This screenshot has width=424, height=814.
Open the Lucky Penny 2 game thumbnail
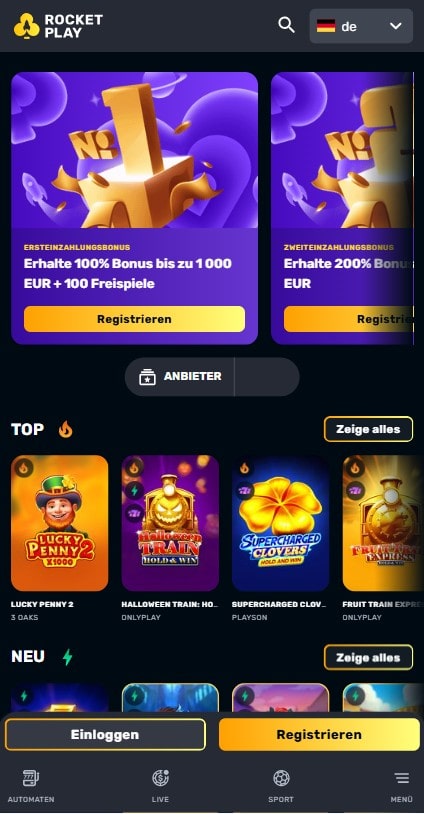tap(60, 523)
